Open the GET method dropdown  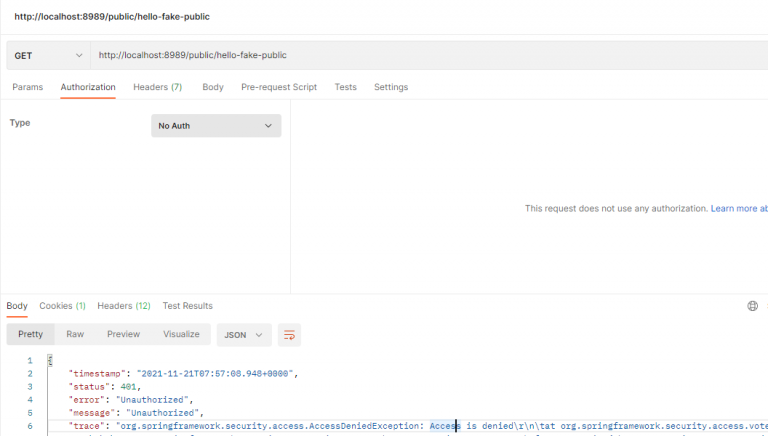[48, 55]
